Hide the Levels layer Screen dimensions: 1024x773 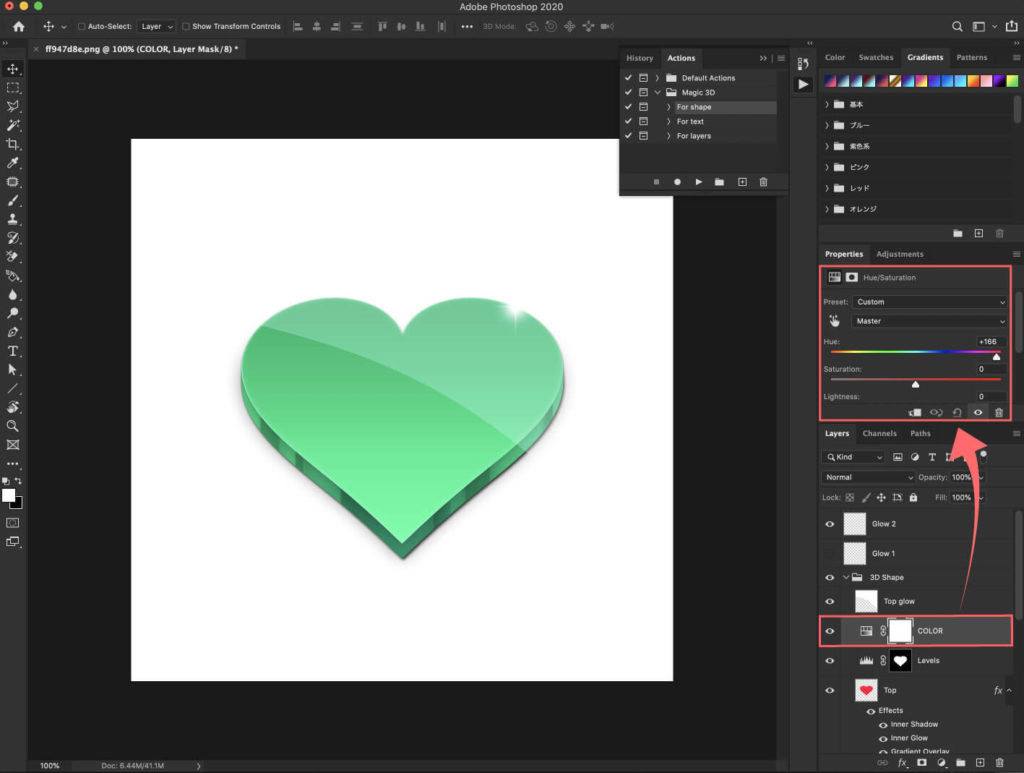(829, 661)
